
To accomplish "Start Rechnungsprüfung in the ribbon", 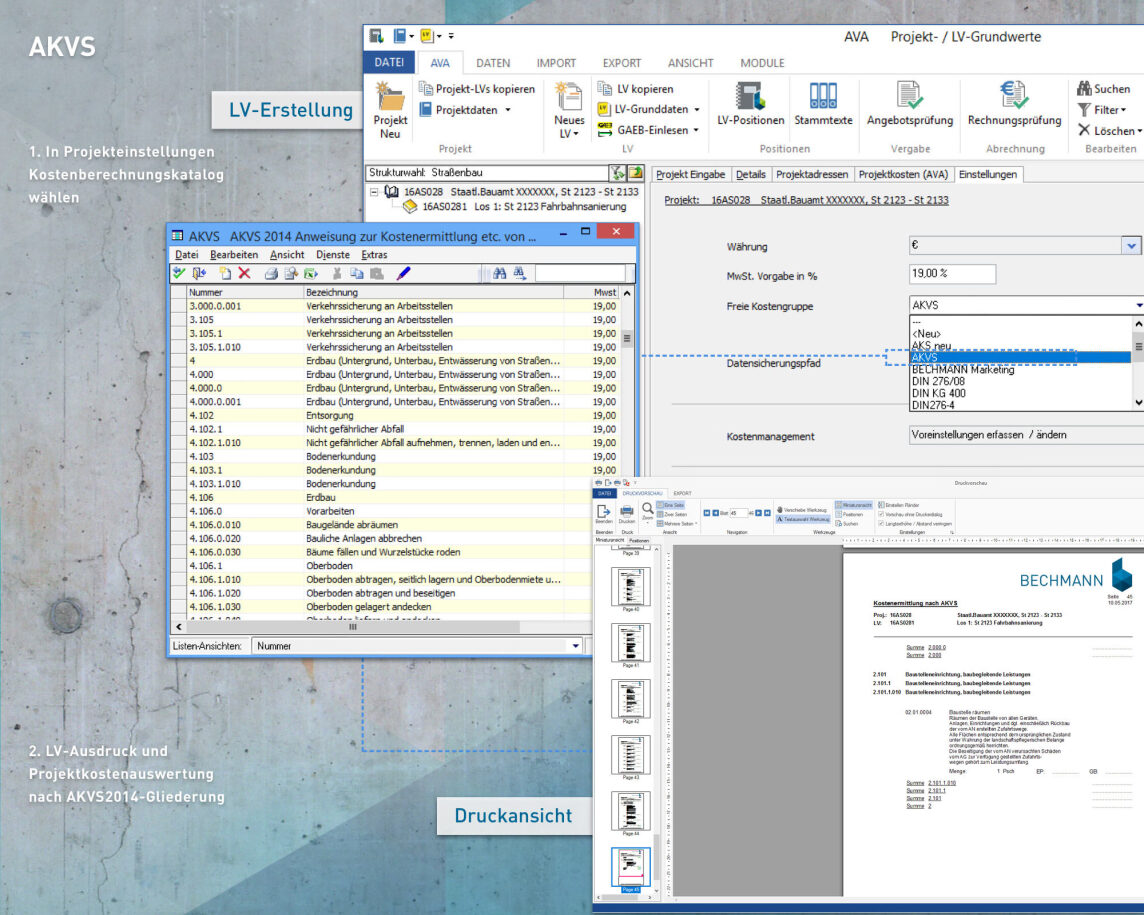I will tap(1014, 104).
